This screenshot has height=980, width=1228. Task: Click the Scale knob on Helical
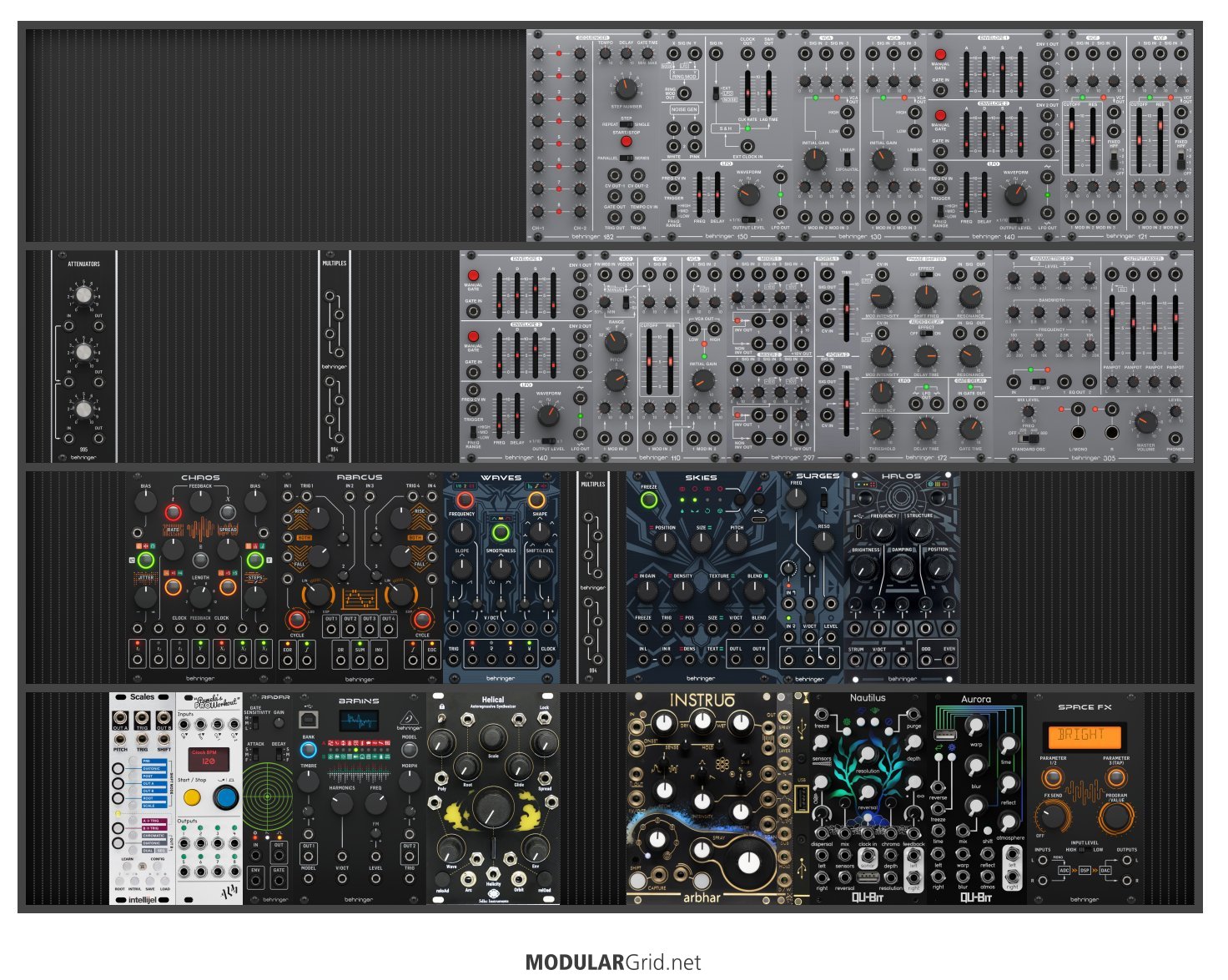pos(493,736)
